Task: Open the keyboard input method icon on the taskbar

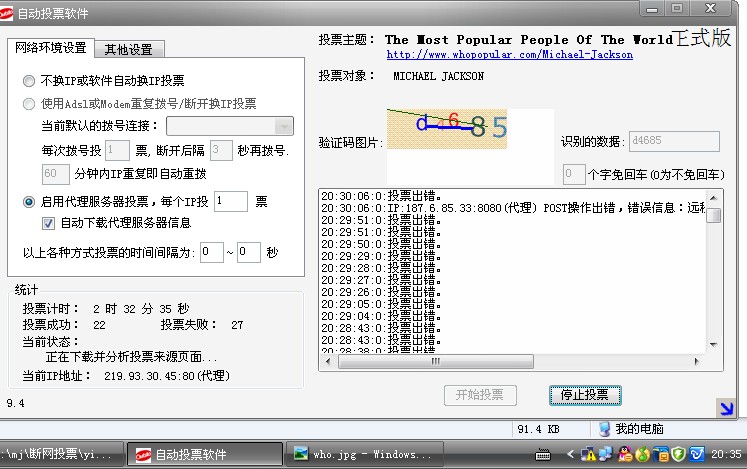Action: point(543,455)
